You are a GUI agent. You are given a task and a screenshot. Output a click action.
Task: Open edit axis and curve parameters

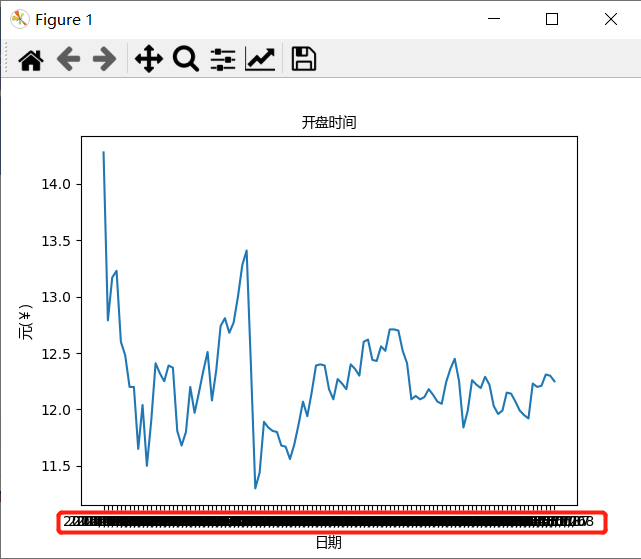[x=260, y=59]
